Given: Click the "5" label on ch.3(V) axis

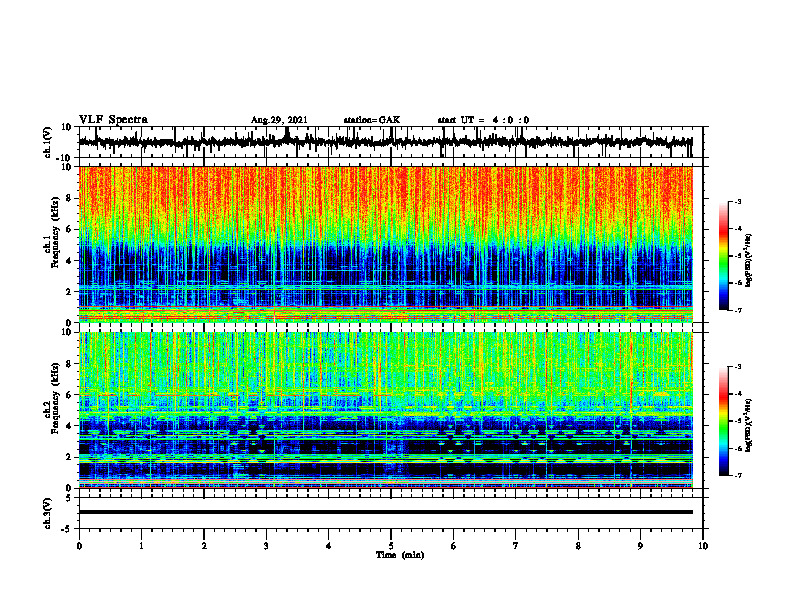Looking at the screenshot, I should click(x=69, y=498).
